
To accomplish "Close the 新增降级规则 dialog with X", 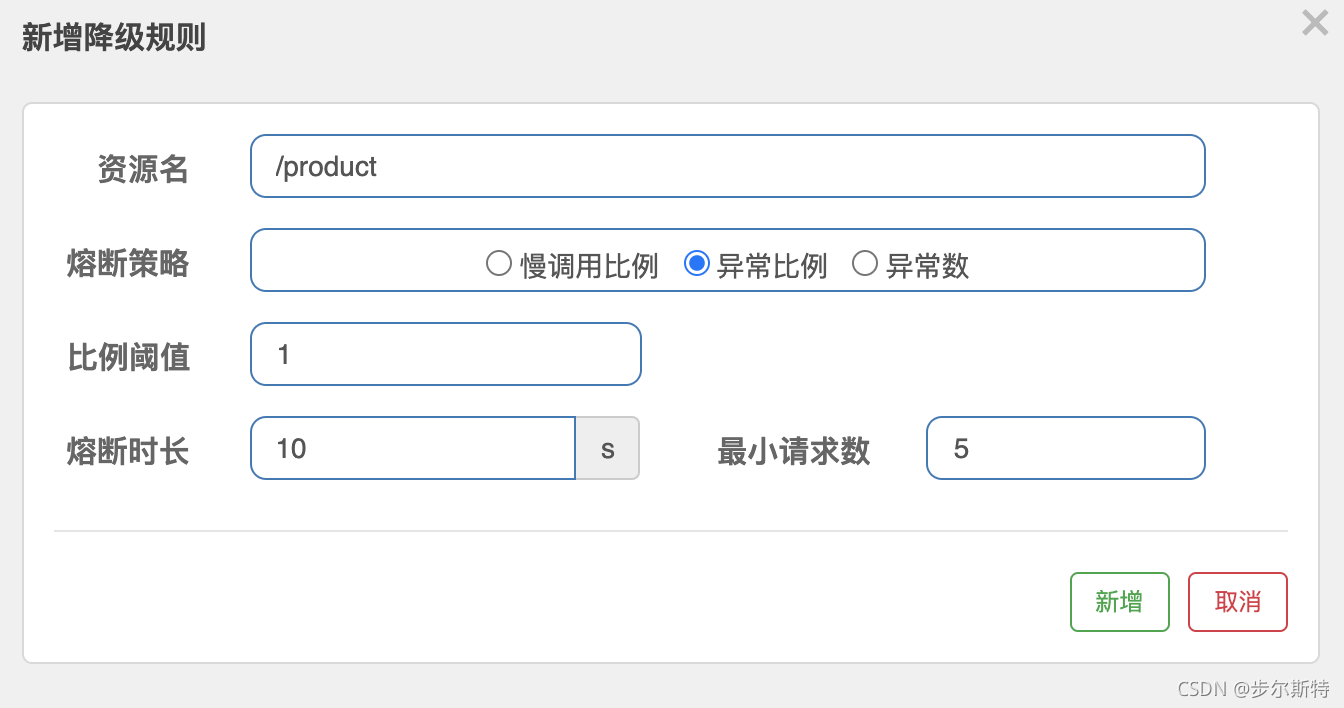I will click(1314, 23).
